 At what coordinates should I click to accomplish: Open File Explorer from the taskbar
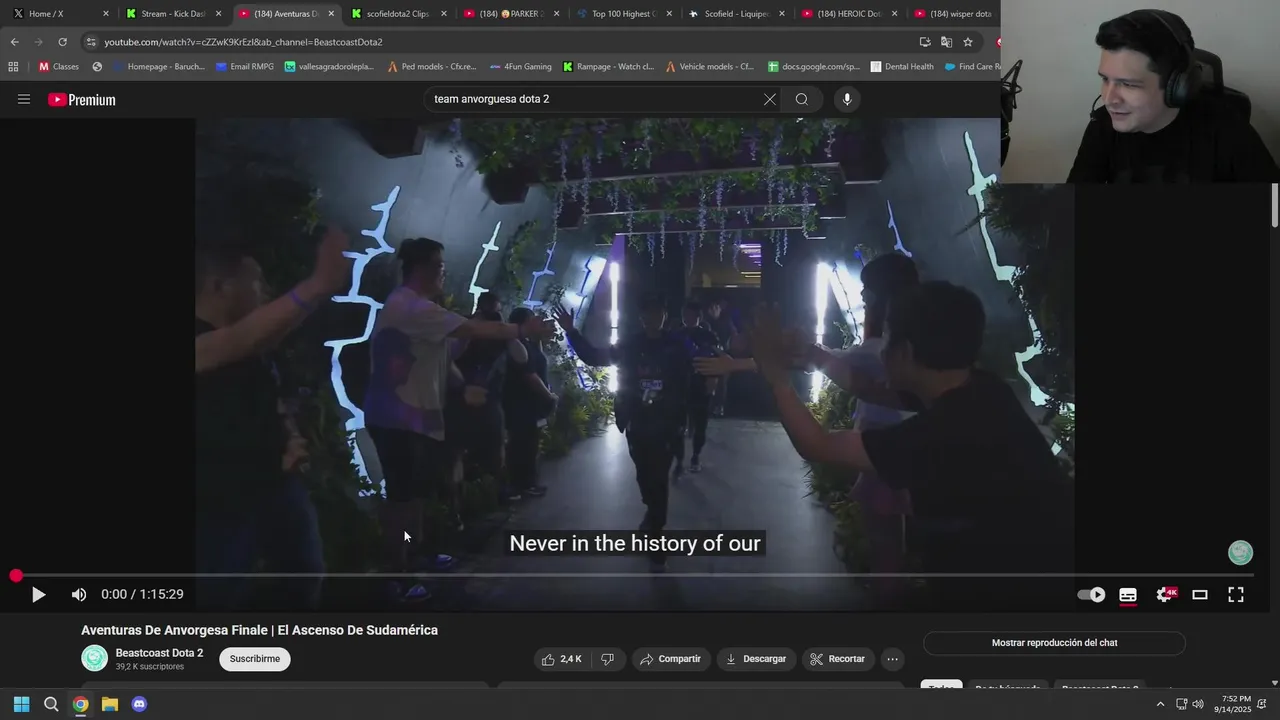click(110, 704)
